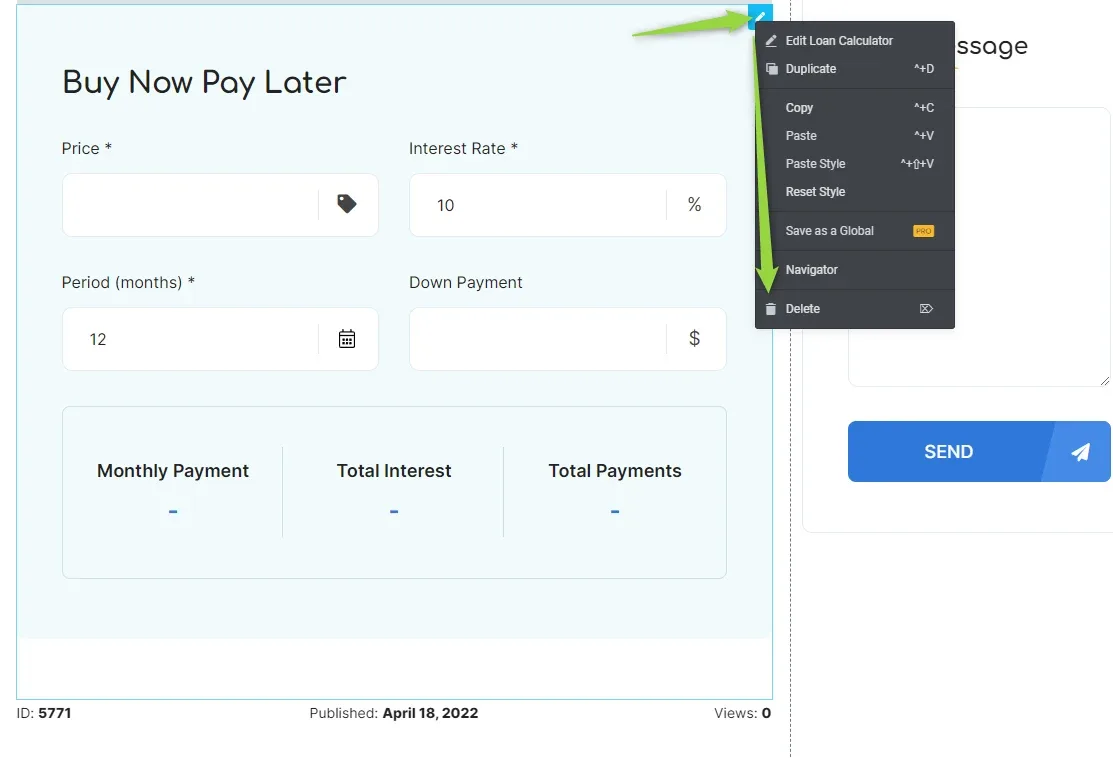Screen dimensions: 1113x758
Task: Click the price tag icon
Action: pos(346,204)
